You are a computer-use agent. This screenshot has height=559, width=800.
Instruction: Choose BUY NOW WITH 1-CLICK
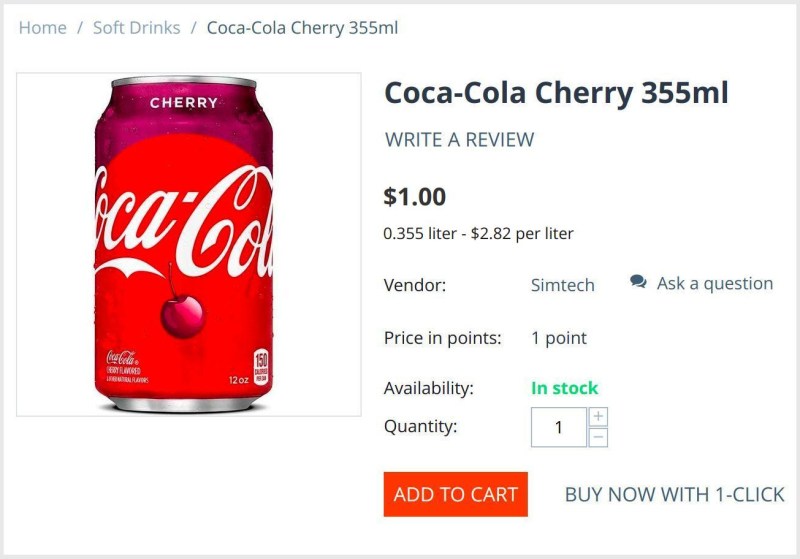[x=674, y=494]
